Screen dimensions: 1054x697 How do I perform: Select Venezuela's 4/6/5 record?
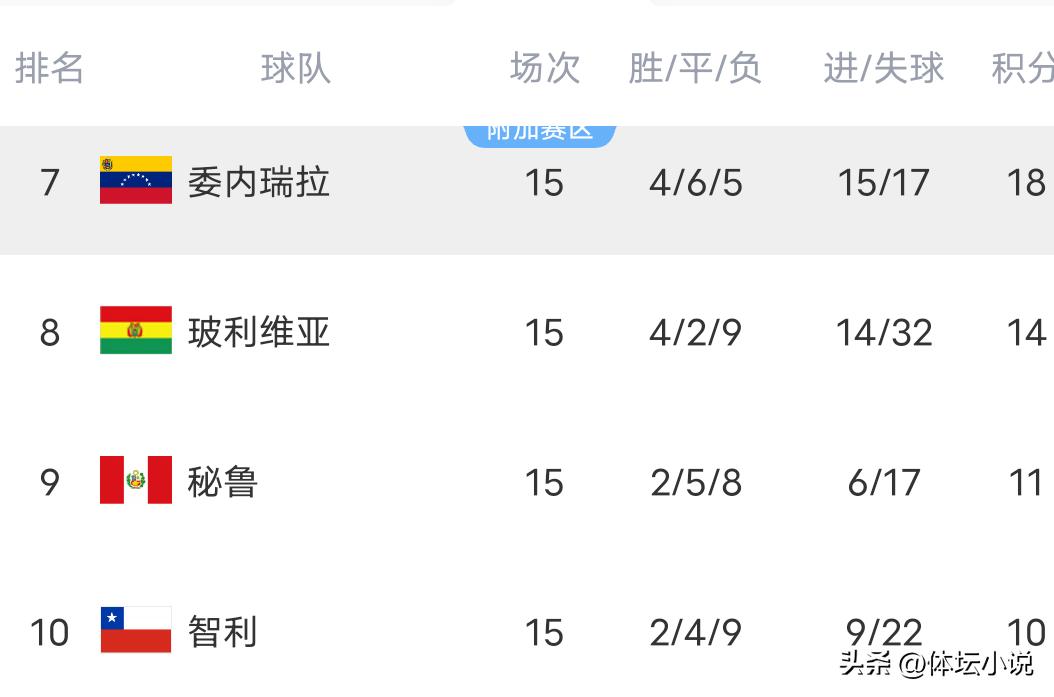point(696,183)
